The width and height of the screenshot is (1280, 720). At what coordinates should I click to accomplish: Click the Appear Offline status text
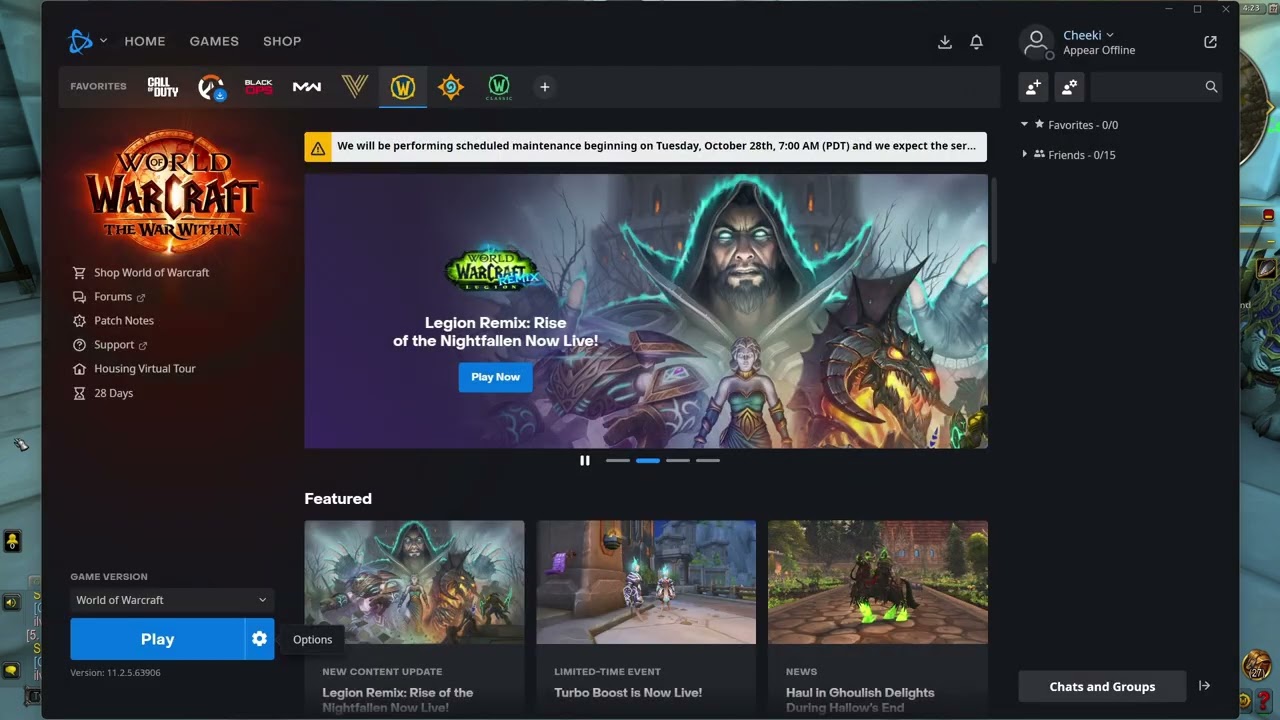[1099, 50]
